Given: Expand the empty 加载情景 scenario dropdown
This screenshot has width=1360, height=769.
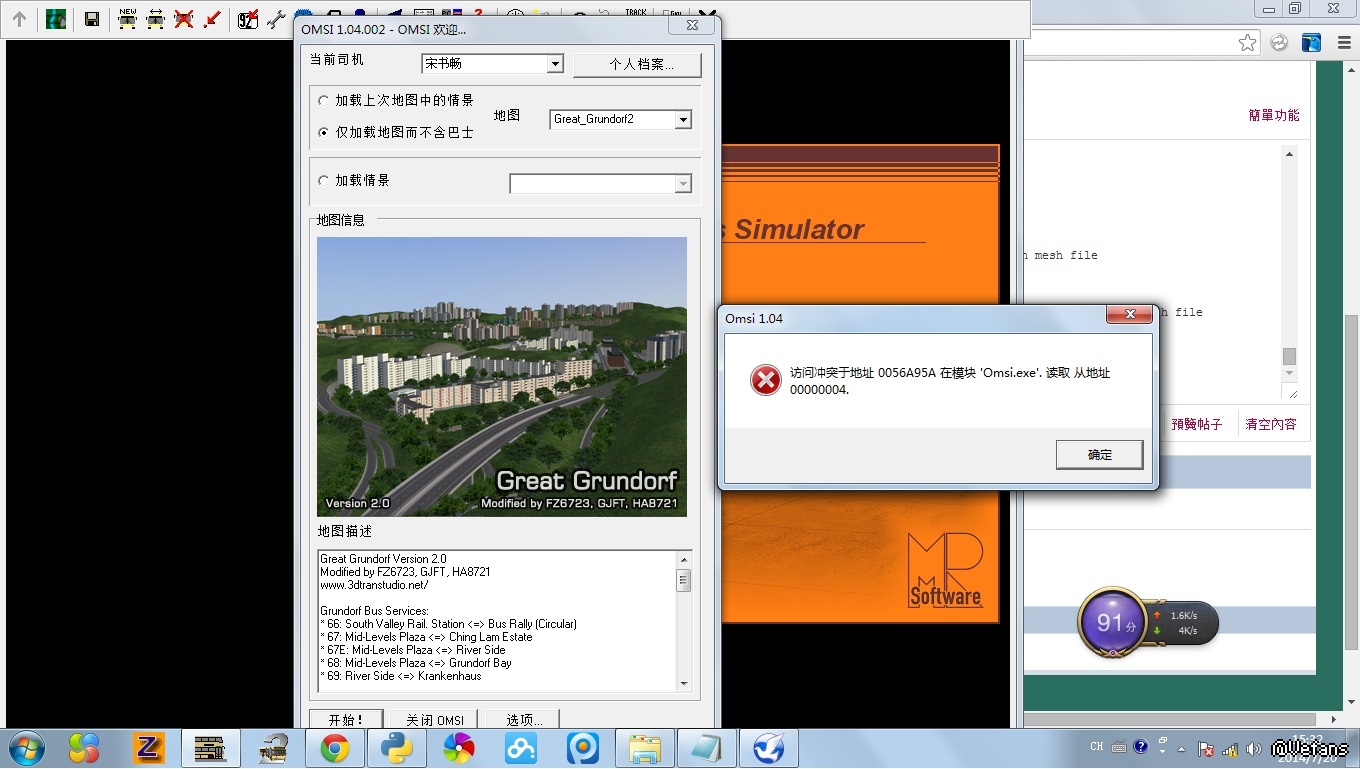Looking at the screenshot, I should pos(683,184).
